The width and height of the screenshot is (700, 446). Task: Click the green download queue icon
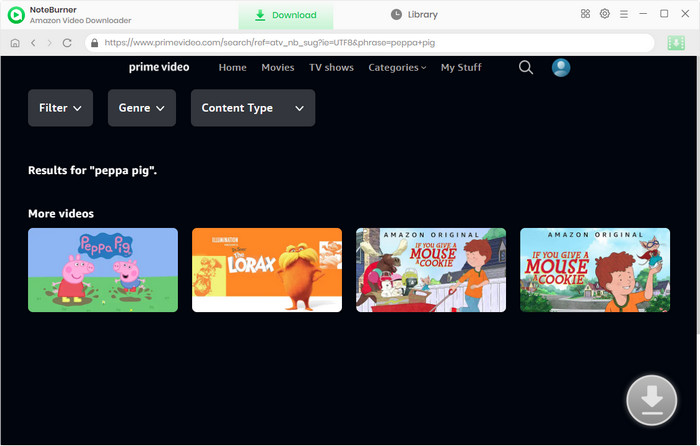676,43
